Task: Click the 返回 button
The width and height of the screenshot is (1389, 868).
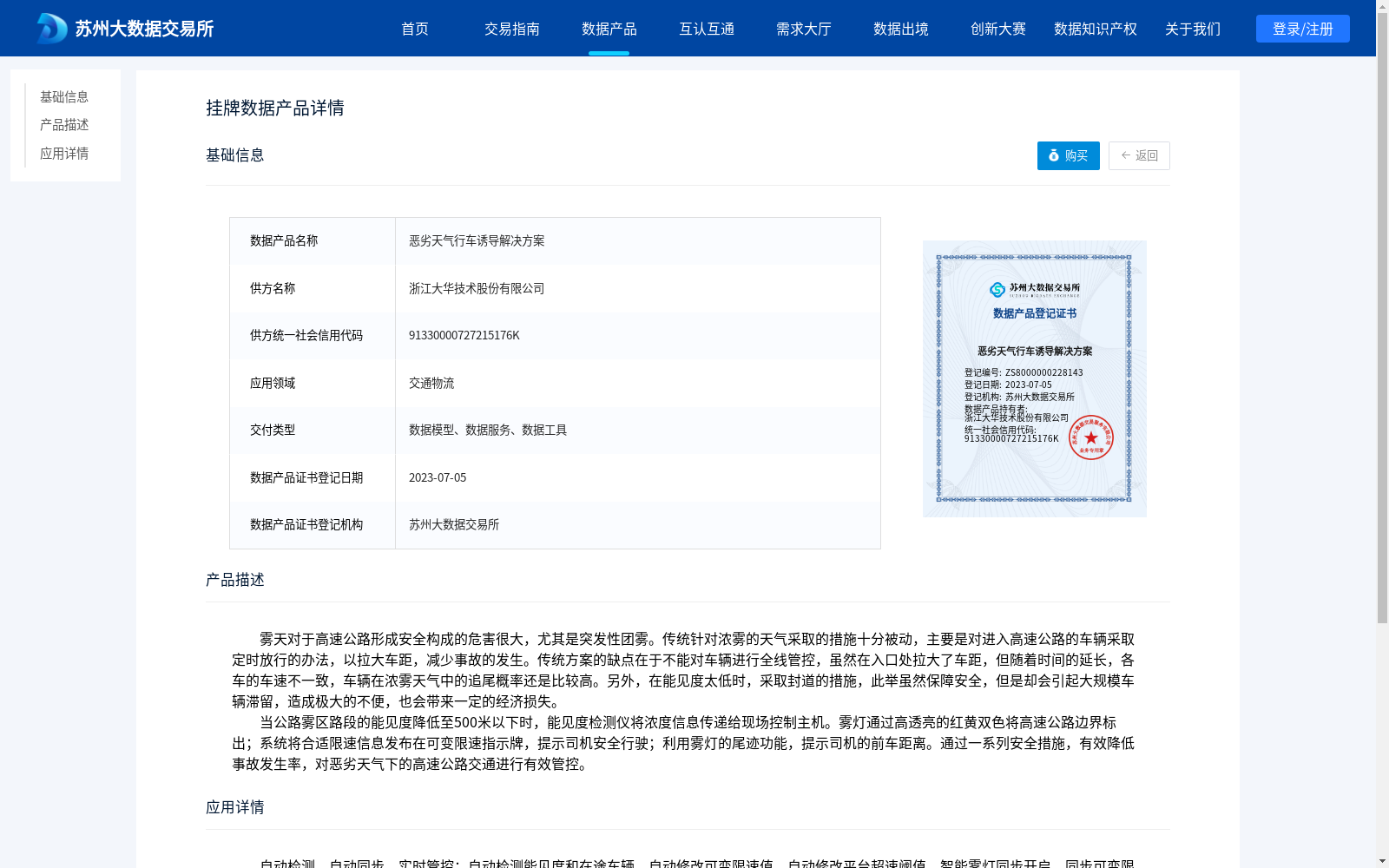Action: (1139, 155)
